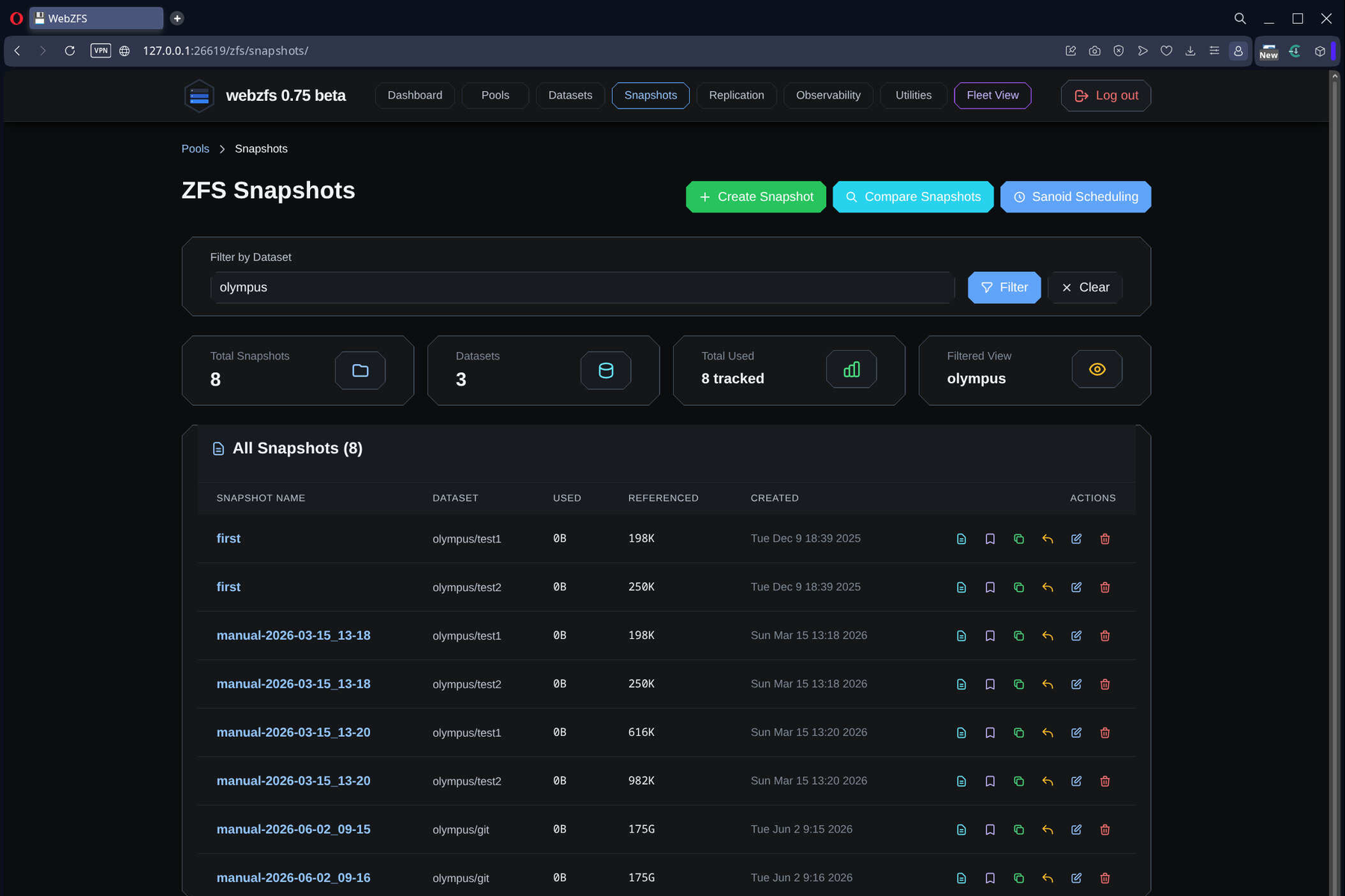
Task: Open a new browser tab
Action: pyautogui.click(x=177, y=18)
